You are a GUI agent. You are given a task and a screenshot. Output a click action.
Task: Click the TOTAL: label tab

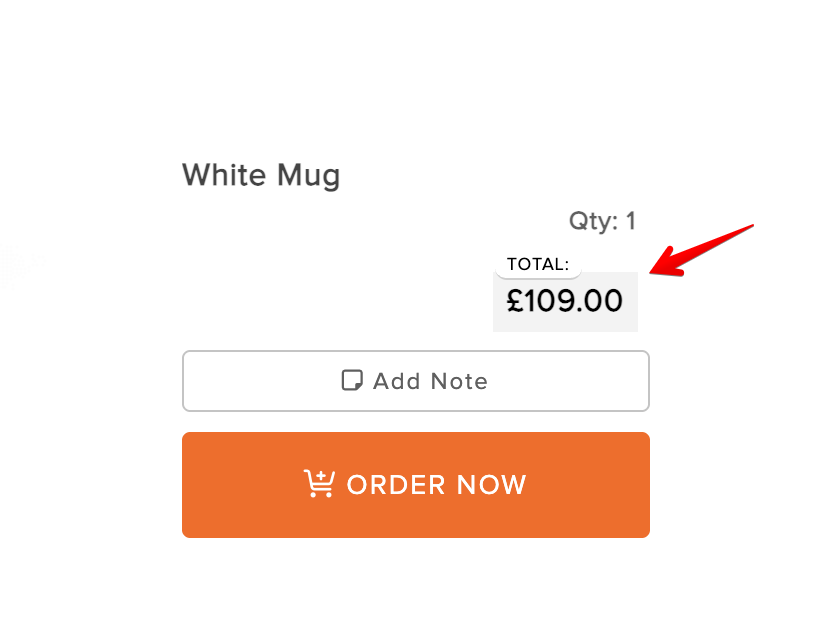click(x=538, y=264)
